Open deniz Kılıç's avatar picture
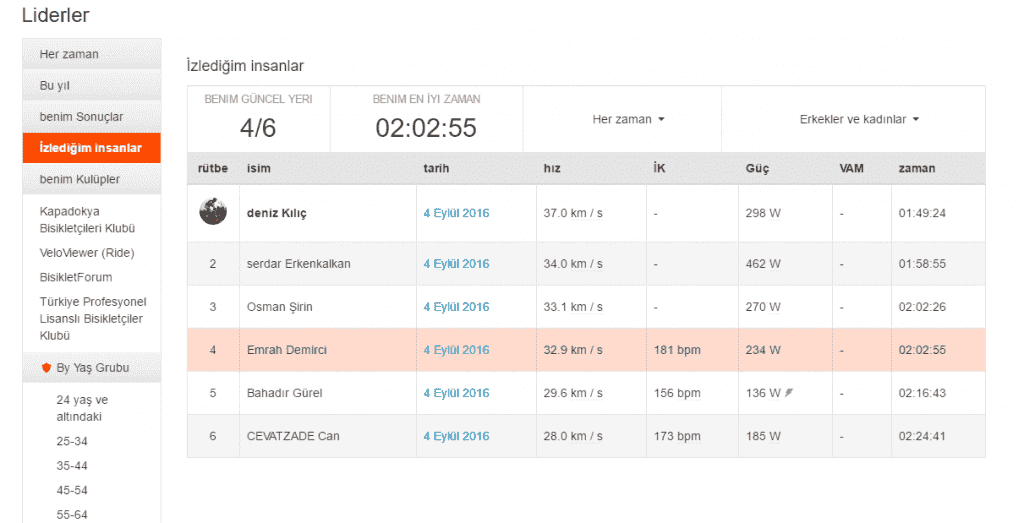The width and height of the screenshot is (1024, 523). (213, 212)
